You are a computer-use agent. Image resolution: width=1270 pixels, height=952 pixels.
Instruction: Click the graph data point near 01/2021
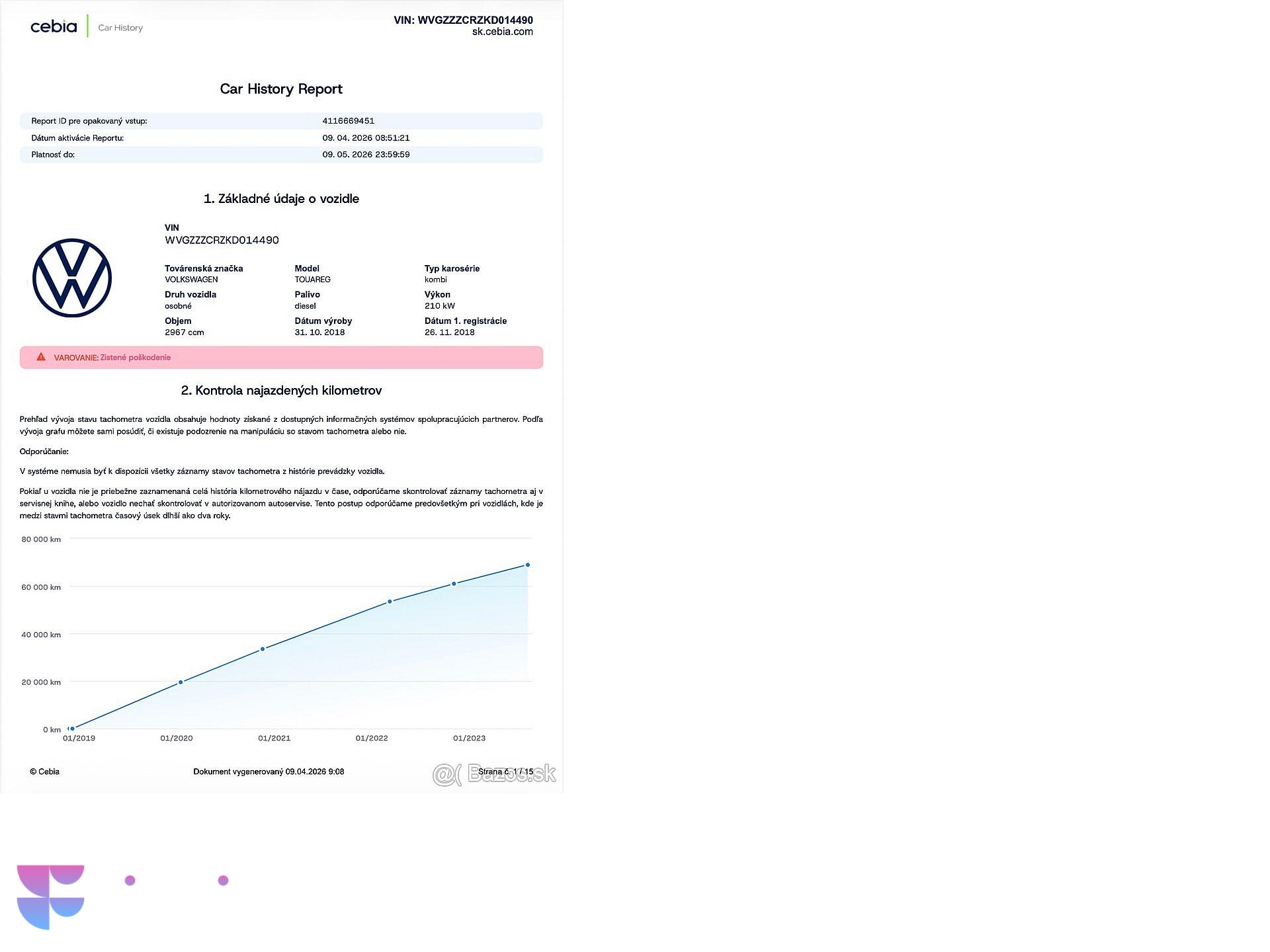[x=263, y=649]
